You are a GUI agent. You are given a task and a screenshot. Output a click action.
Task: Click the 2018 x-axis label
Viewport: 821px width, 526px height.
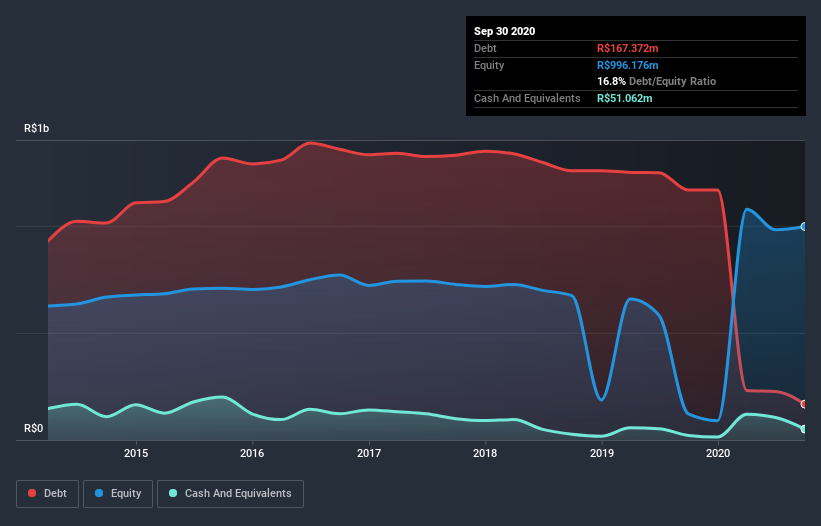pyautogui.click(x=485, y=453)
